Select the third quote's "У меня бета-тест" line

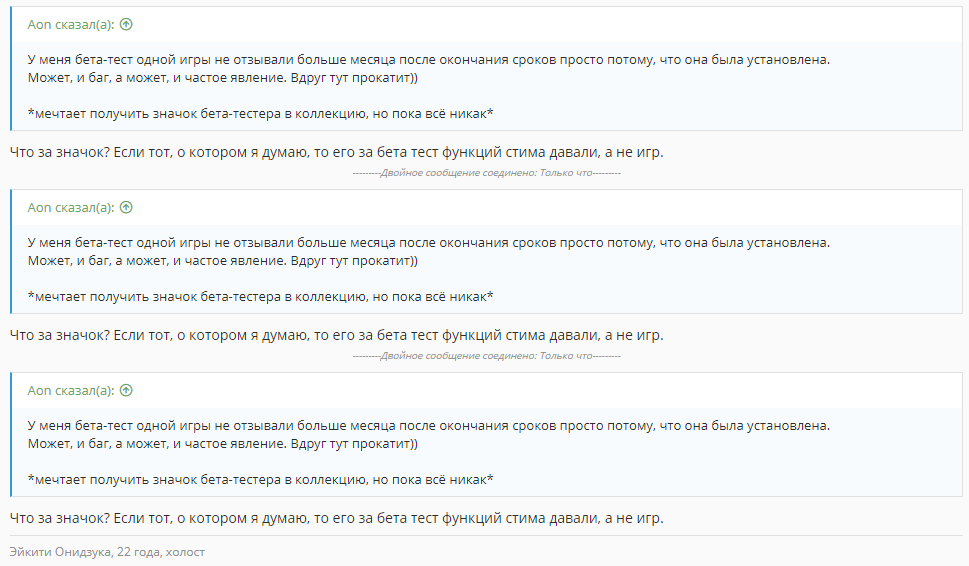429,426
